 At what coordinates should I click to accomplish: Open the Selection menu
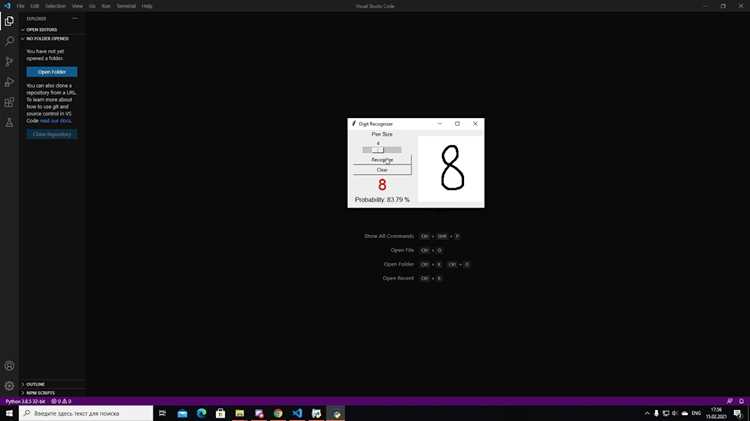[x=55, y=6]
